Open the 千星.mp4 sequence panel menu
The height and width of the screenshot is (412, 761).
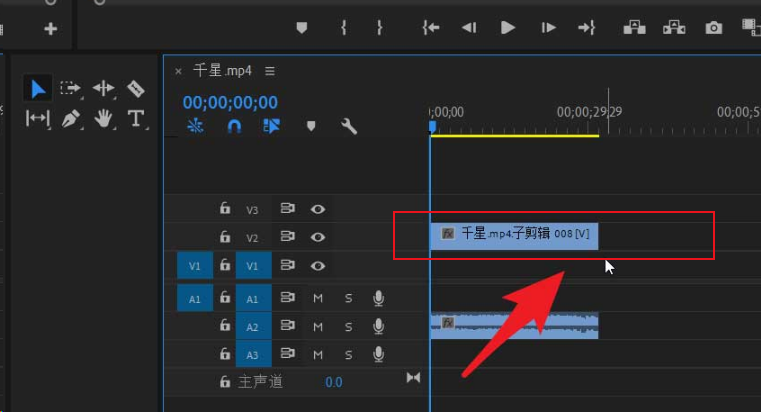point(270,71)
